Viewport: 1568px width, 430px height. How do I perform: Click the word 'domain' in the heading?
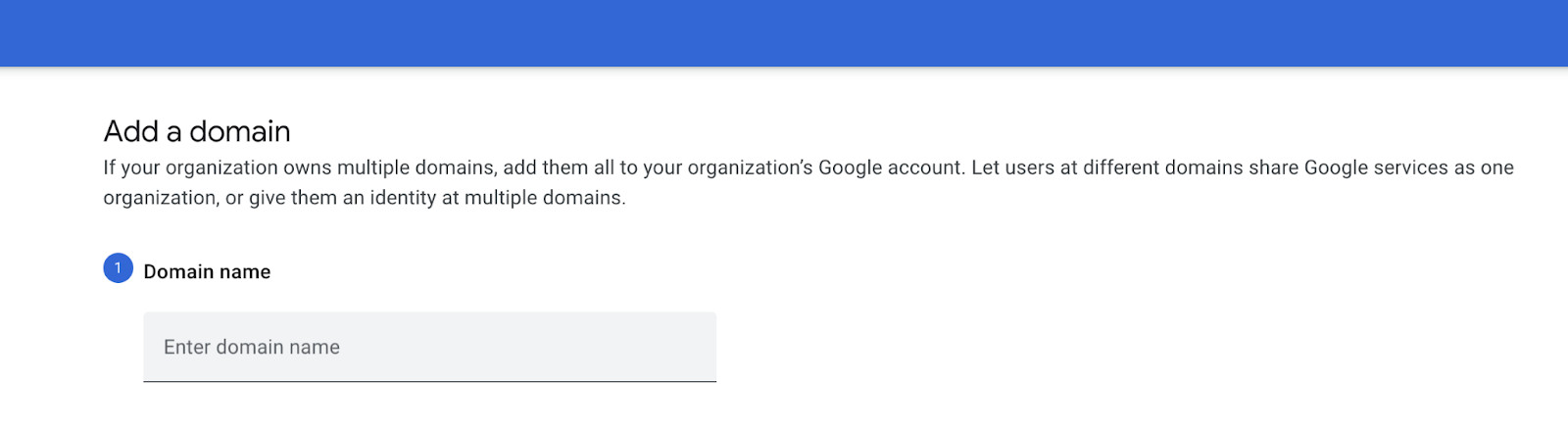pyautogui.click(x=240, y=131)
